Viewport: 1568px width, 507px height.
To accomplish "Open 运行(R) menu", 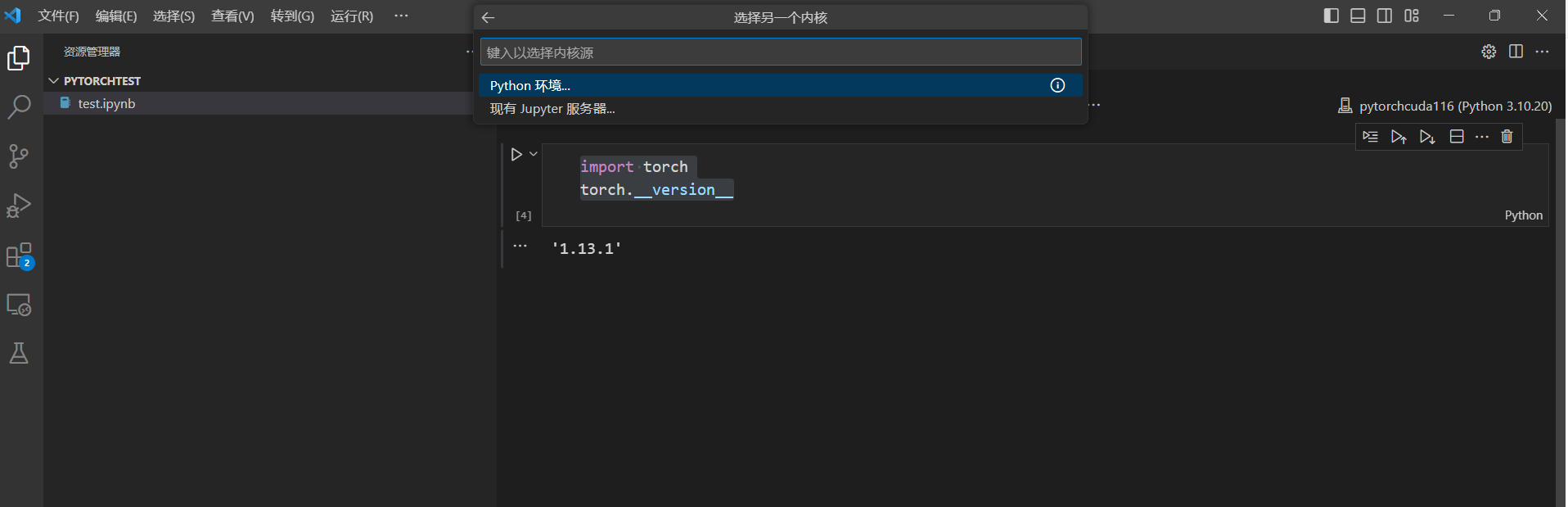I will (x=352, y=16).
